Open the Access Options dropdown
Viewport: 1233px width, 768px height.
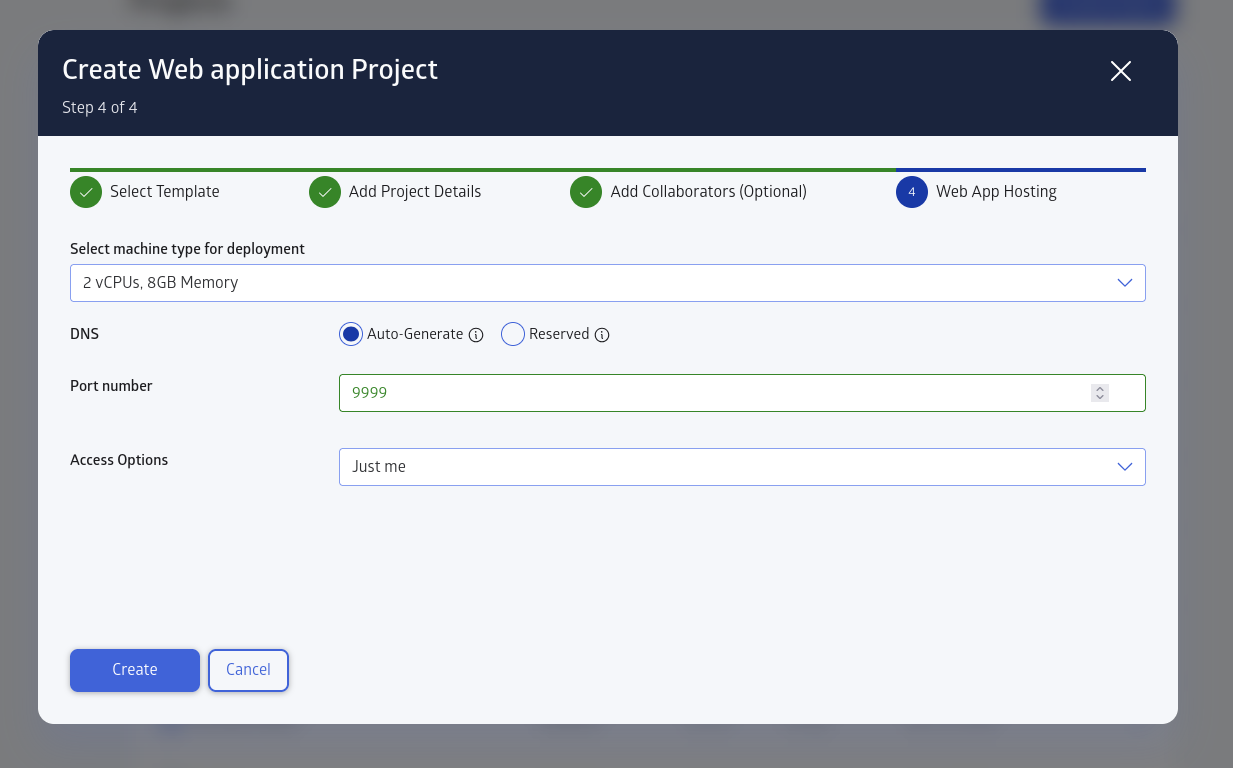pyautogui.click(x=742, y=467)
